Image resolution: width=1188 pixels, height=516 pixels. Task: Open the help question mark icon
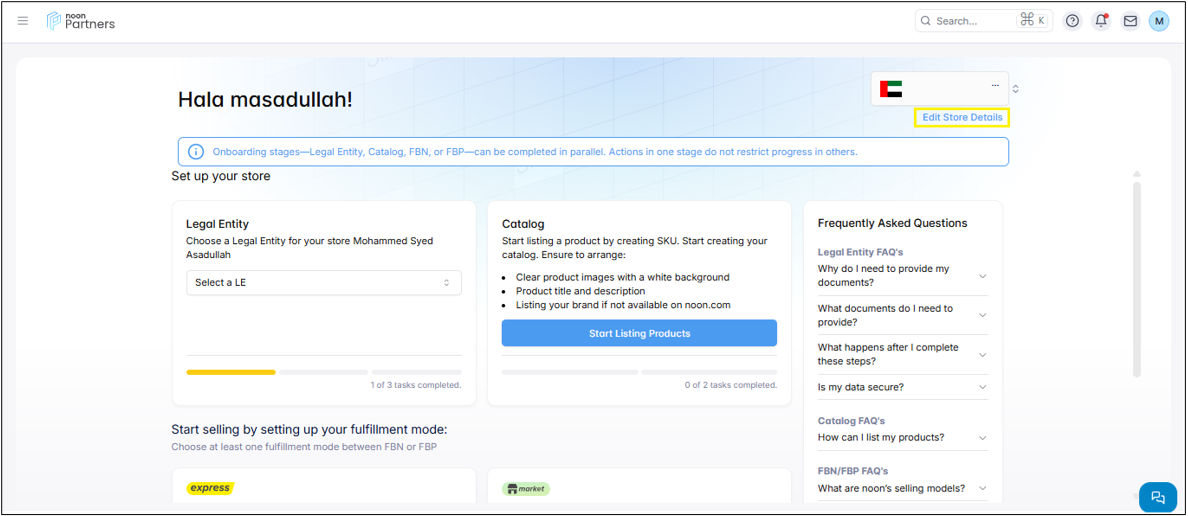point(1072,21)
